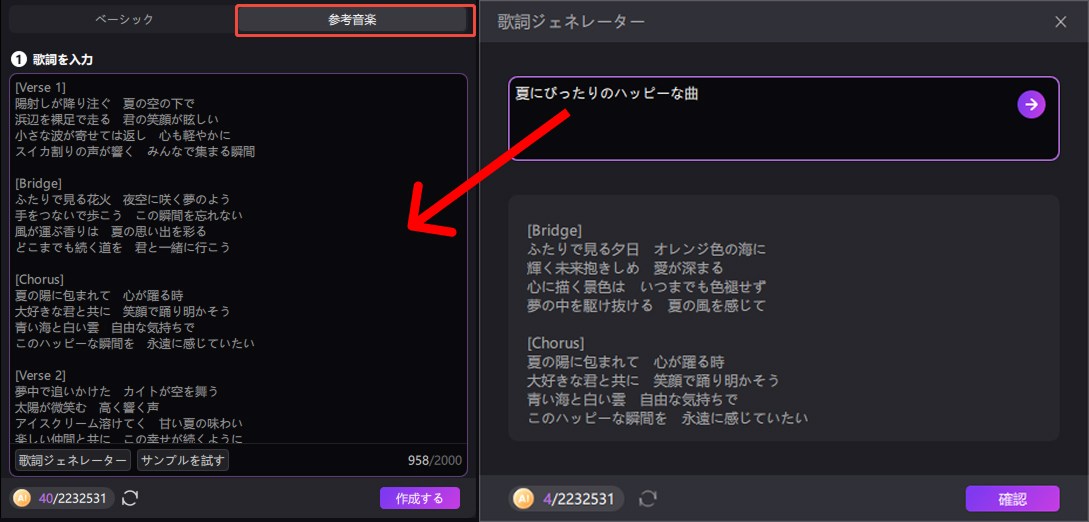Submit the prompt with the purple arrow button
The image size is (1089, 522).
pyautogui.click(x=1031, y=104)
